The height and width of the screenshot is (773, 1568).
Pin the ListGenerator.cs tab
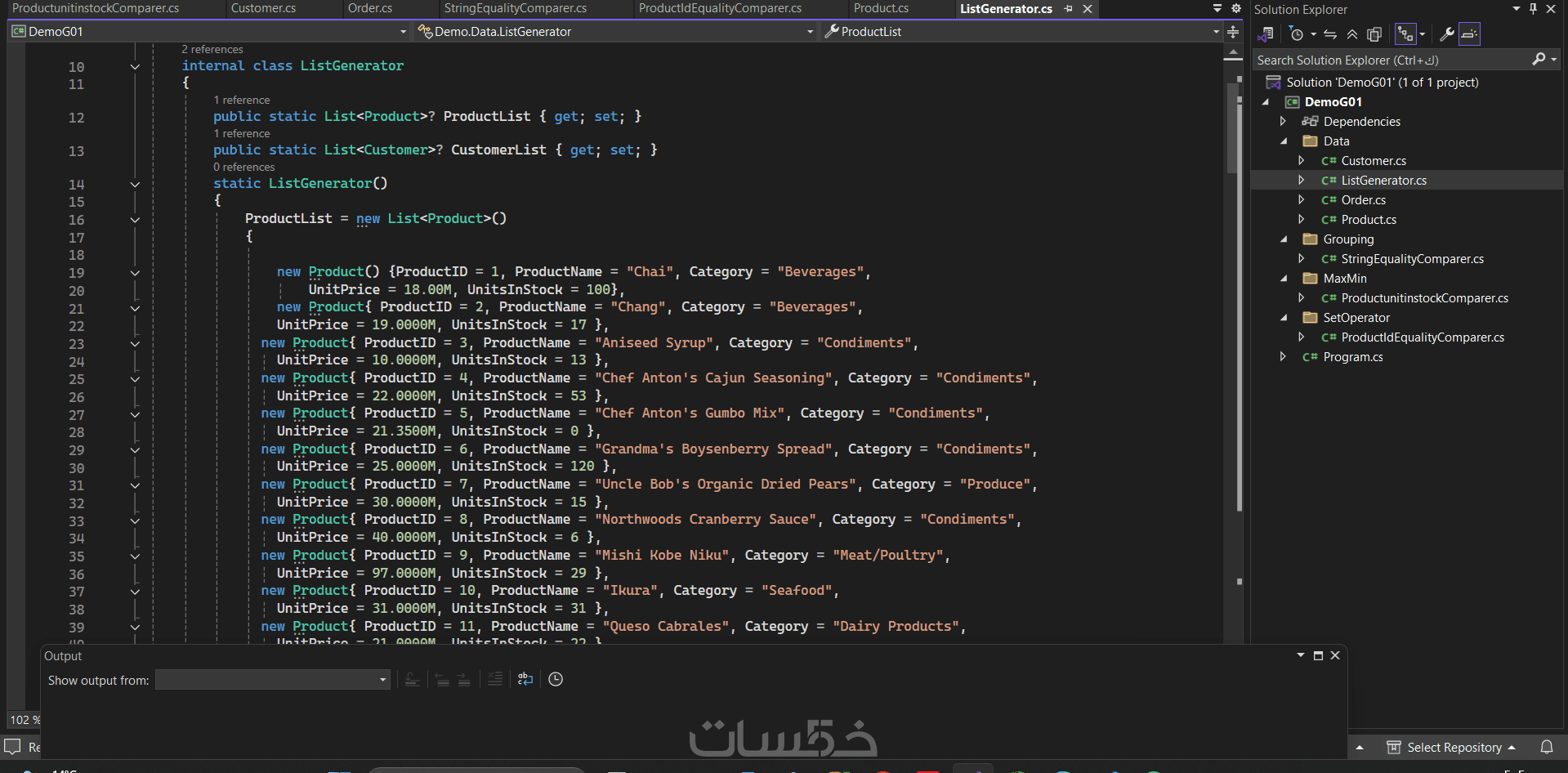pos(1069,9)
